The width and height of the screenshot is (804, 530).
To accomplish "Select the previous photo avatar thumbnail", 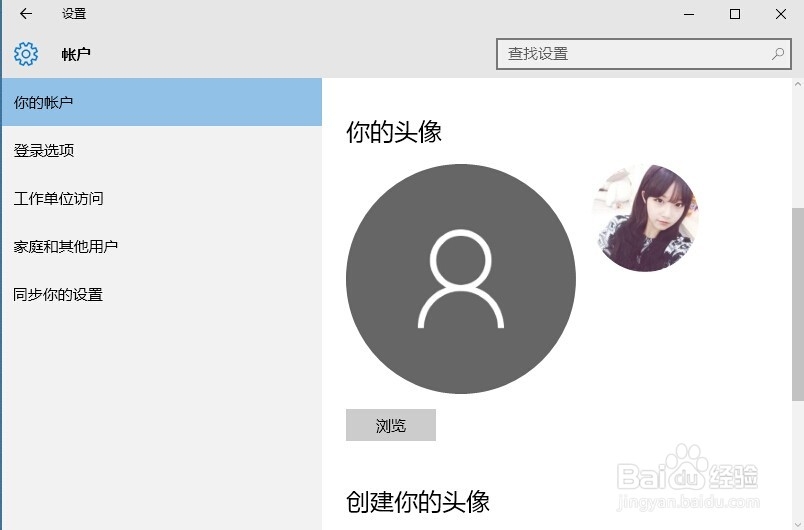I will [646, 218].
